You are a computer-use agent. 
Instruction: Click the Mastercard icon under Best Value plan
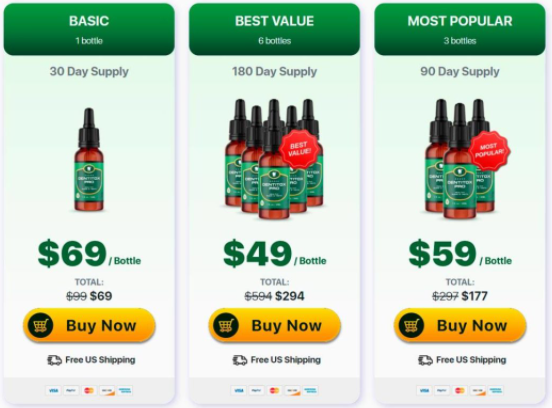click(274, 390)
